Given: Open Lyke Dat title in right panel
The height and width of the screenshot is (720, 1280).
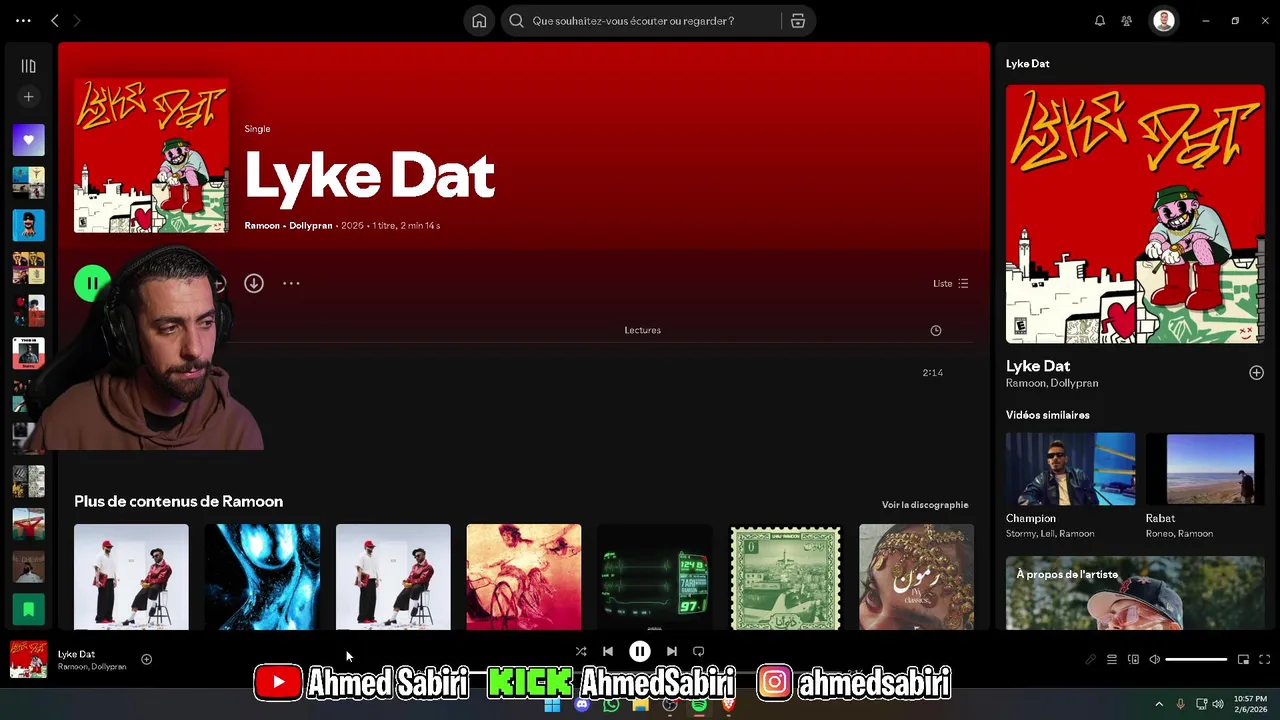Looking at the screenshot, I should [1038, 366].
